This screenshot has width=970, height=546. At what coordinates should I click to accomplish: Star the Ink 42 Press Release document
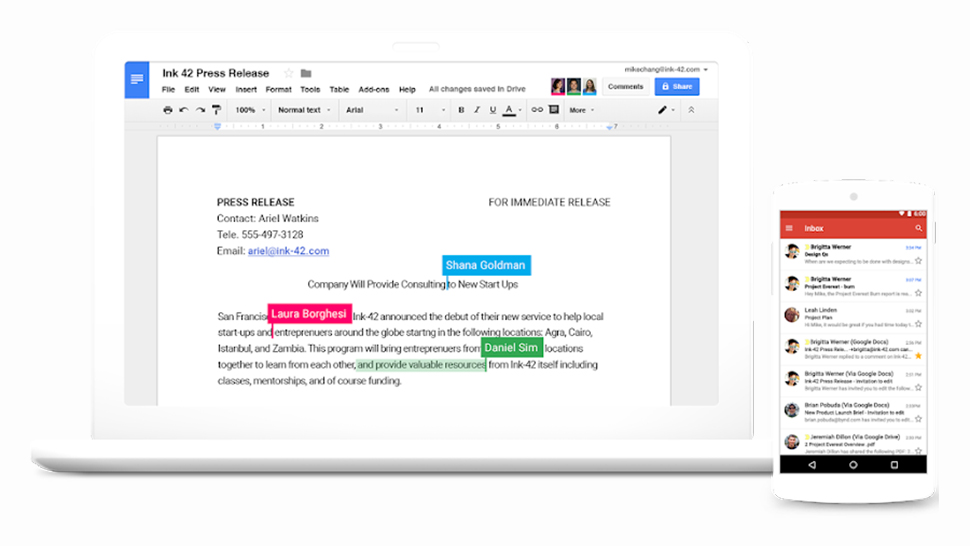click(x=288, y=73)
